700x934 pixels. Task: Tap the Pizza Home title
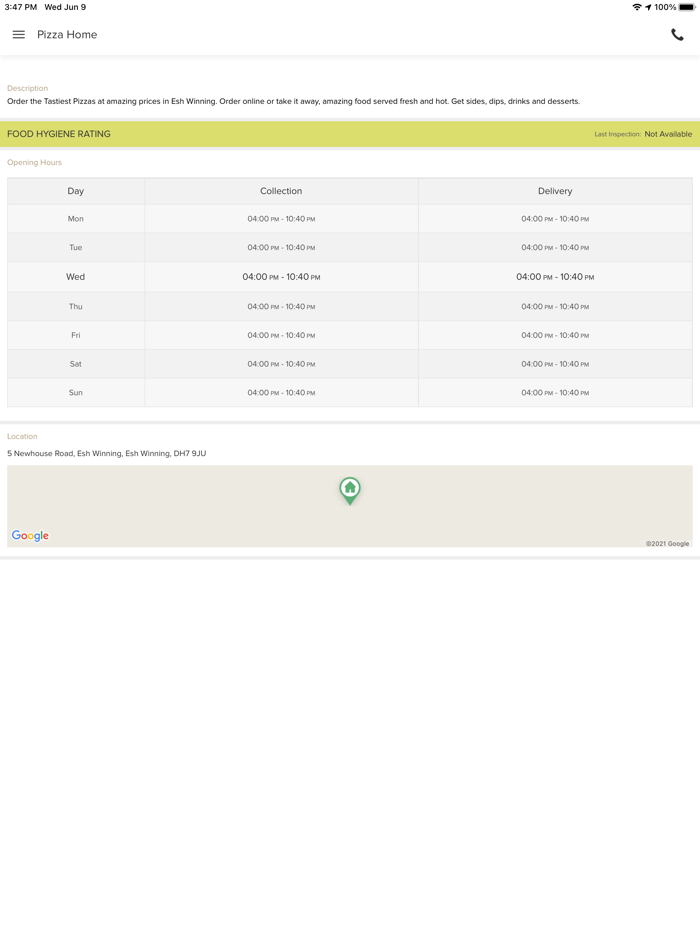(67, 35)
